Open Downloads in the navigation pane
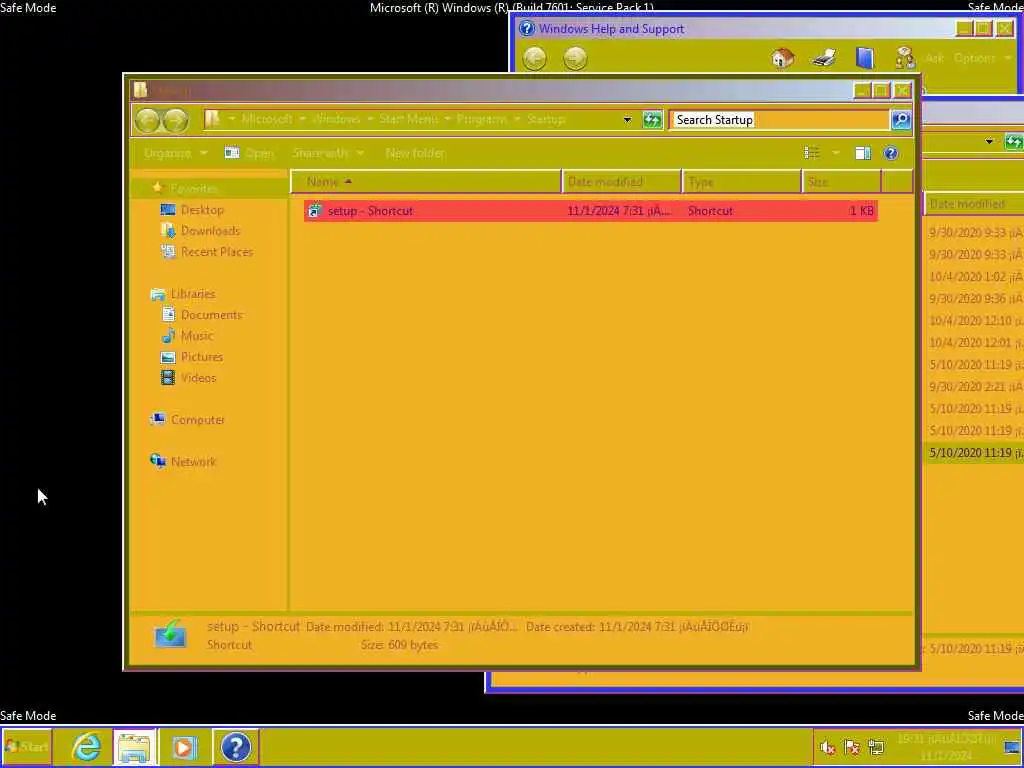This screenshot has height=768, width=1024. (x=210, y=231)
